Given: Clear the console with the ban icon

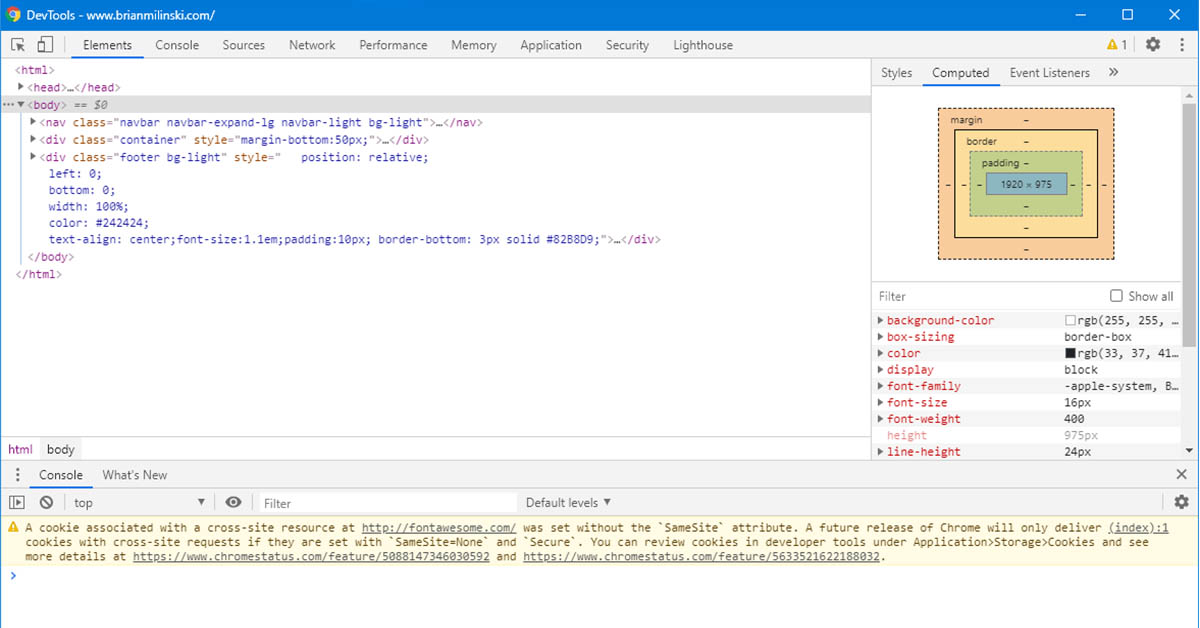Looking at the screenshot, I should (x=46, y=503).
